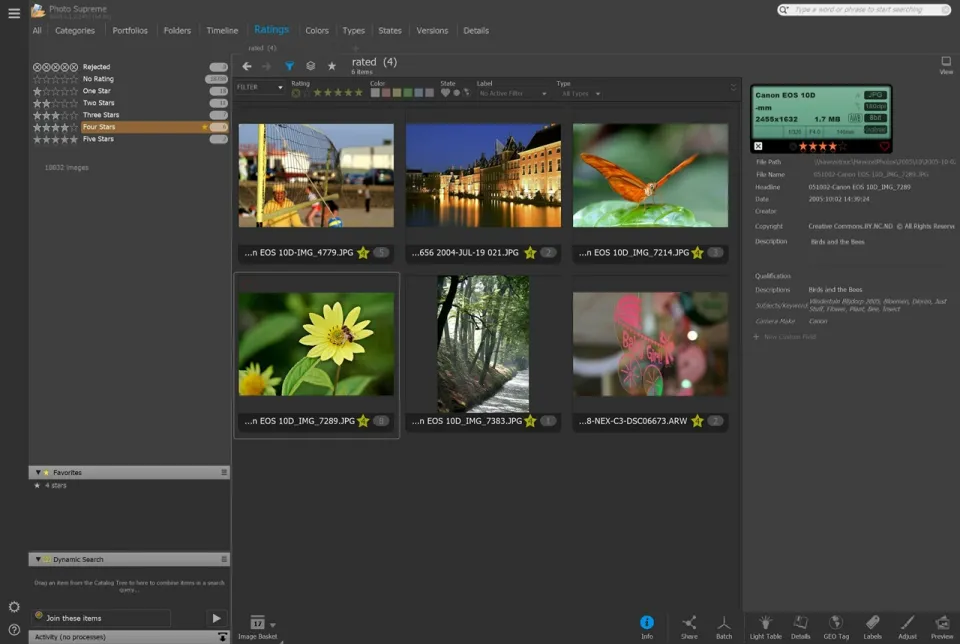Click the blue Info icon
The image size is (960, 644).
[x=647, y=623]
